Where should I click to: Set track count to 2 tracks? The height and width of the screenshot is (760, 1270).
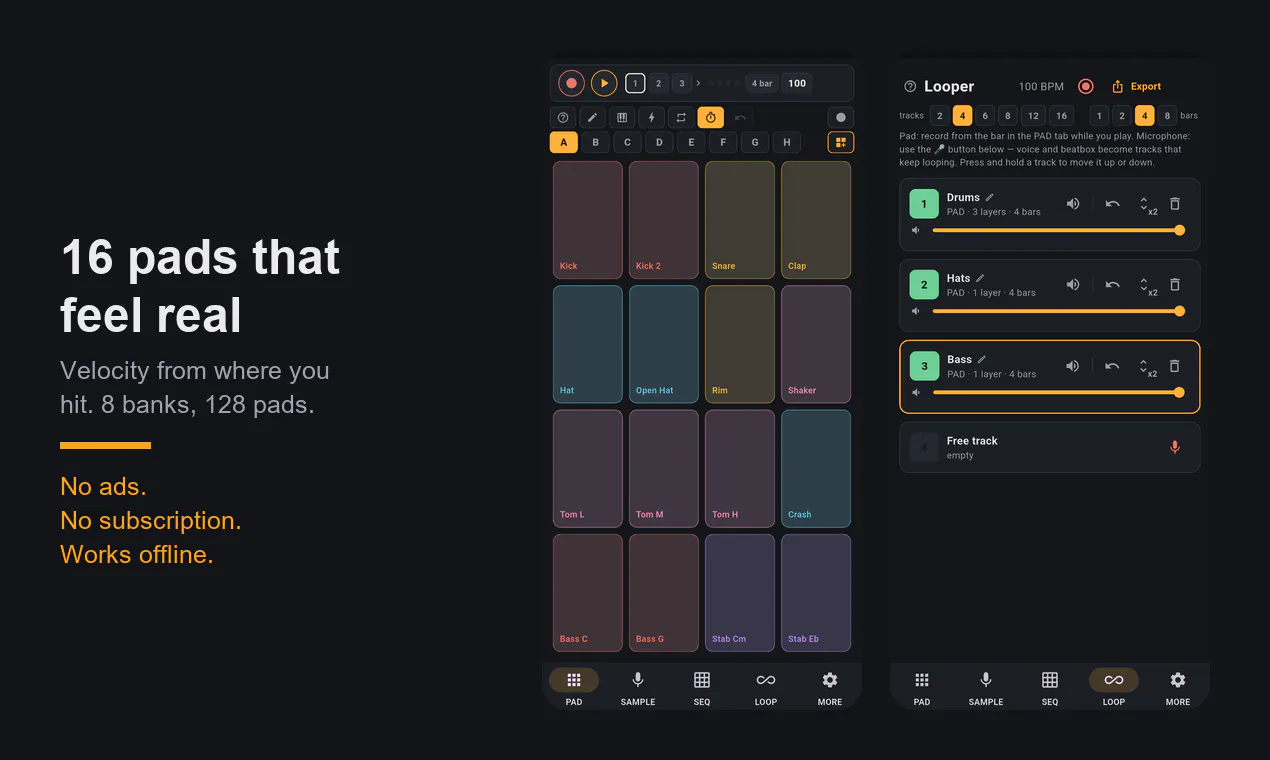(939, 115)
